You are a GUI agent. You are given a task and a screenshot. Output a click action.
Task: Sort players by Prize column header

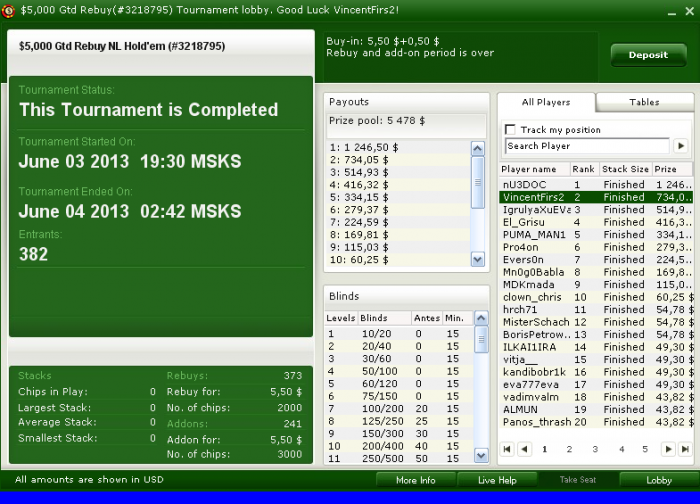(666, 169)
